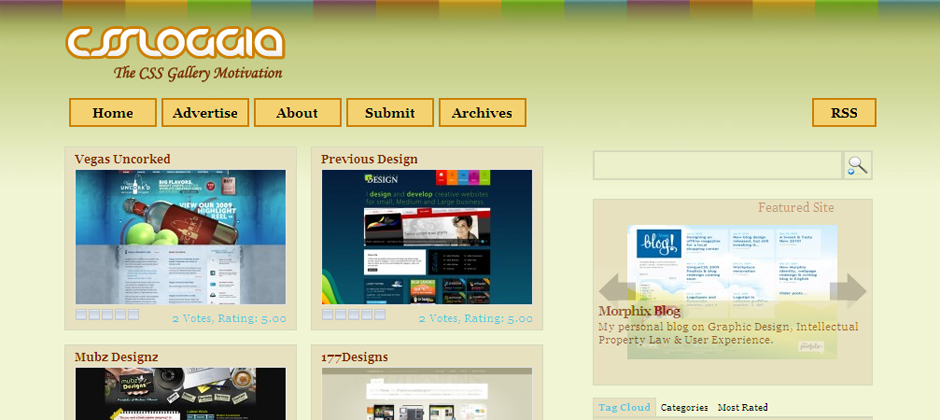This screenshot has height=420, width=940.
Task: Open the Vegas Uncorked title link
Action: pyautogui.click(x=122, y=159)
